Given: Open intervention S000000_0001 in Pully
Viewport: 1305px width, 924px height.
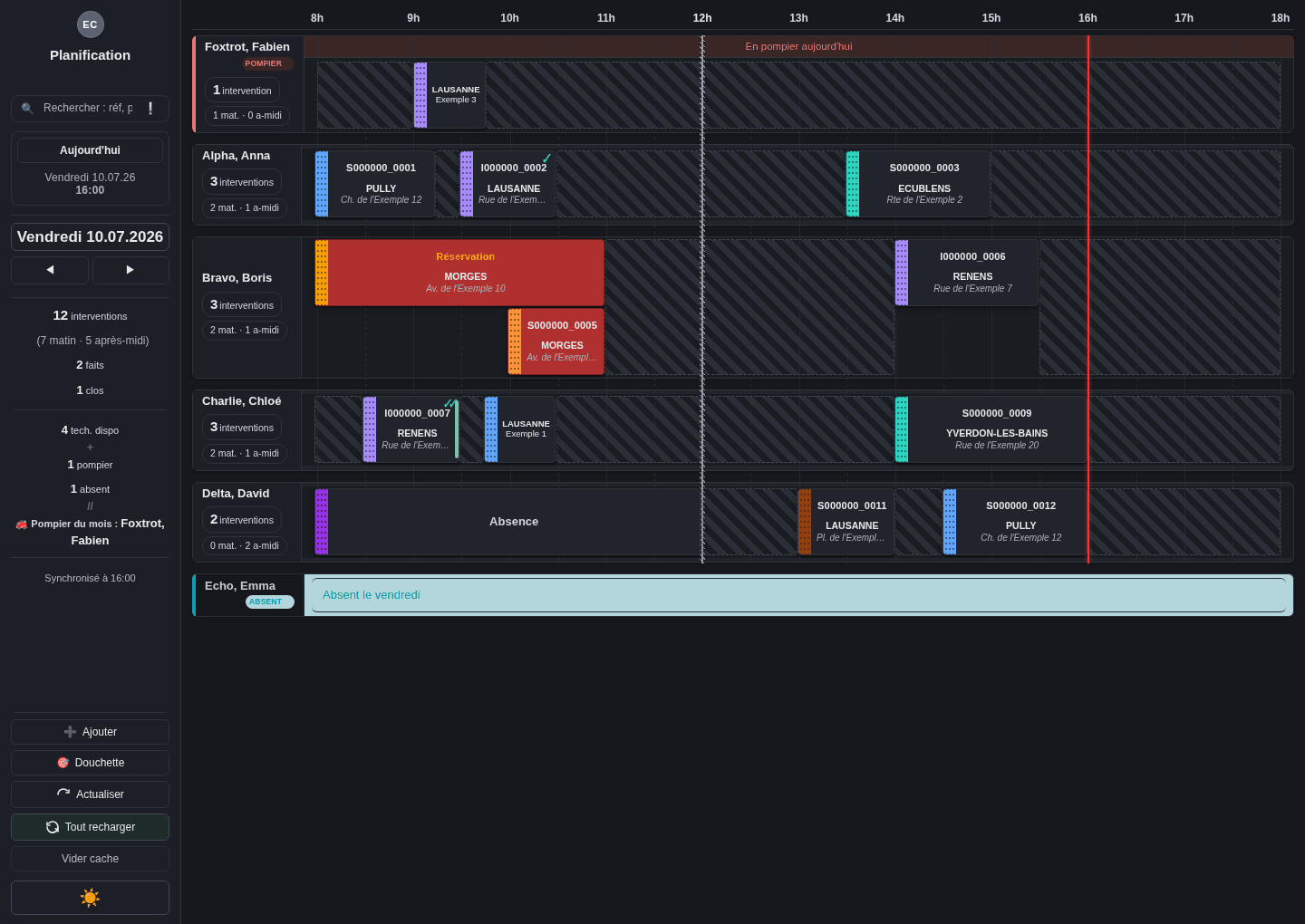Looking at the screenshot, I should pyautogui.click(x=374, y=184).
